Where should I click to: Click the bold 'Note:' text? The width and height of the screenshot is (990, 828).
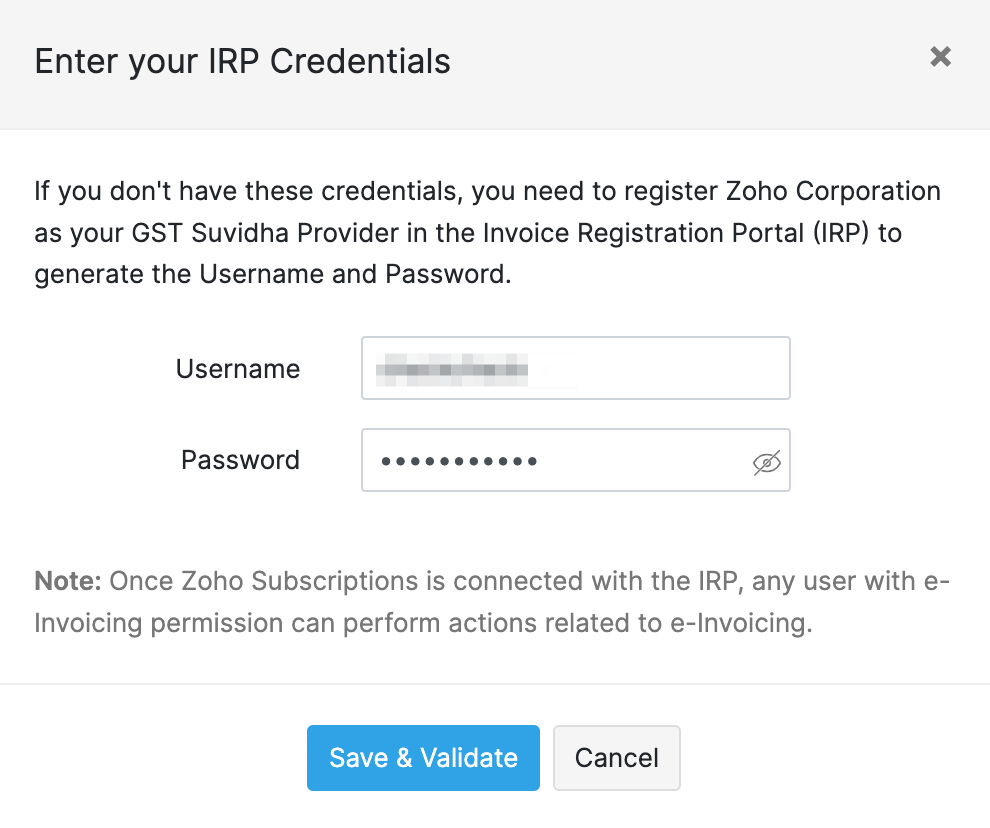click(x=68, y=581)
